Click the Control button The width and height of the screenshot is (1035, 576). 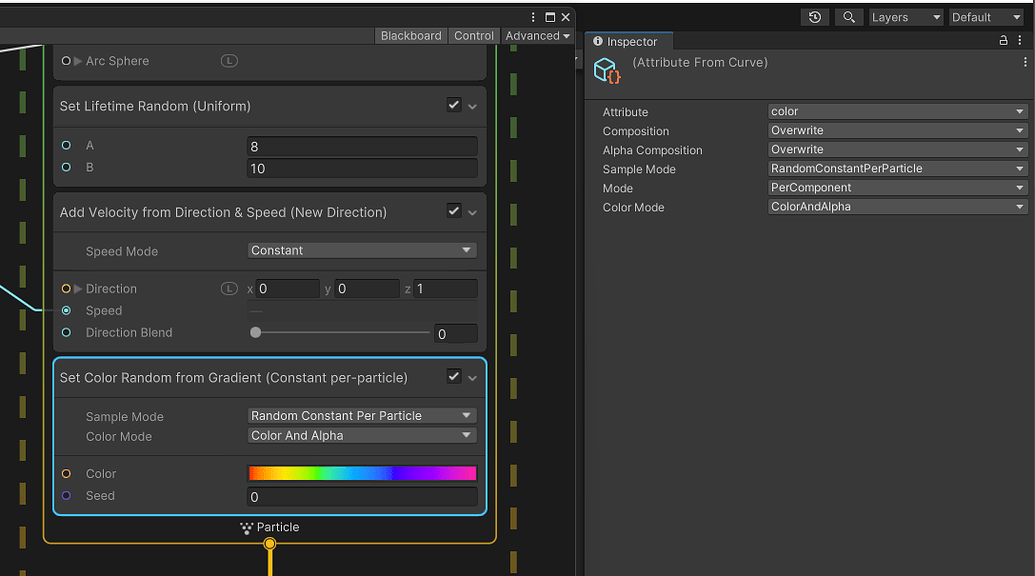click(473, 35)
